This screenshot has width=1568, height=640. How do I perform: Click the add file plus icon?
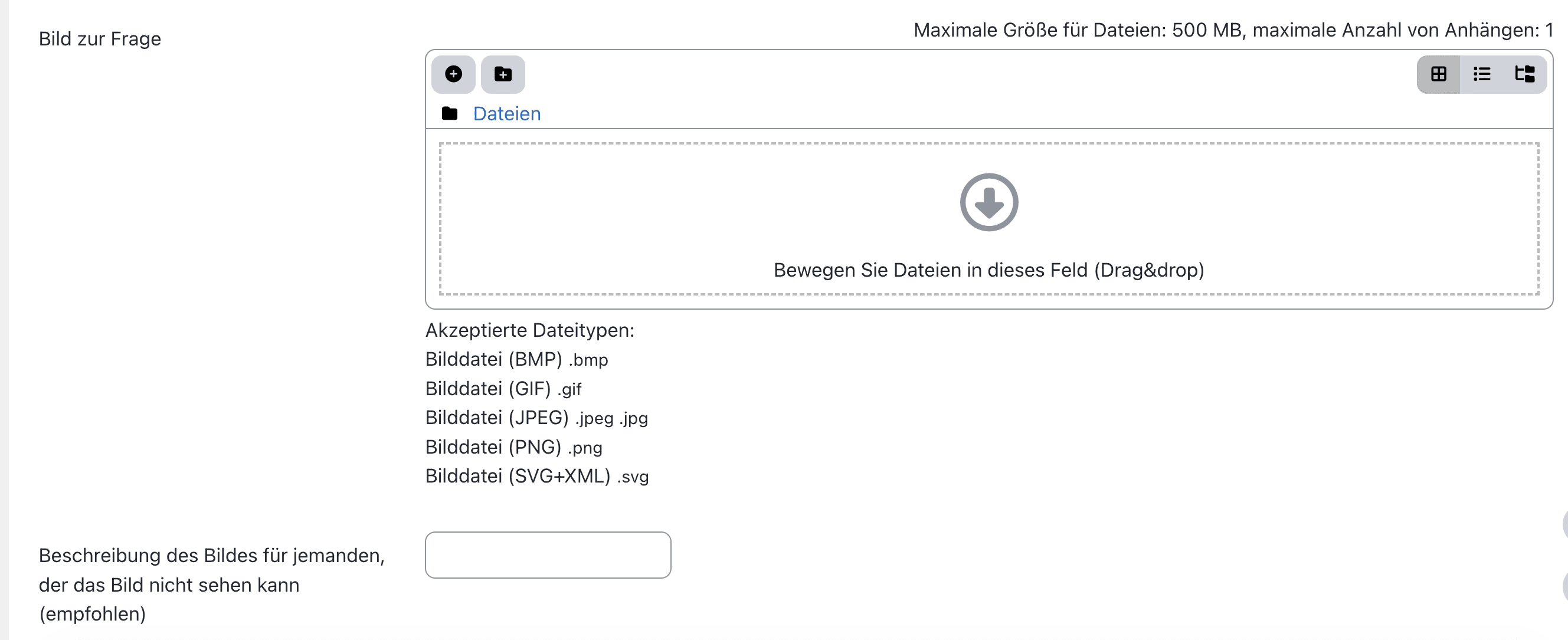click(453, 74)
